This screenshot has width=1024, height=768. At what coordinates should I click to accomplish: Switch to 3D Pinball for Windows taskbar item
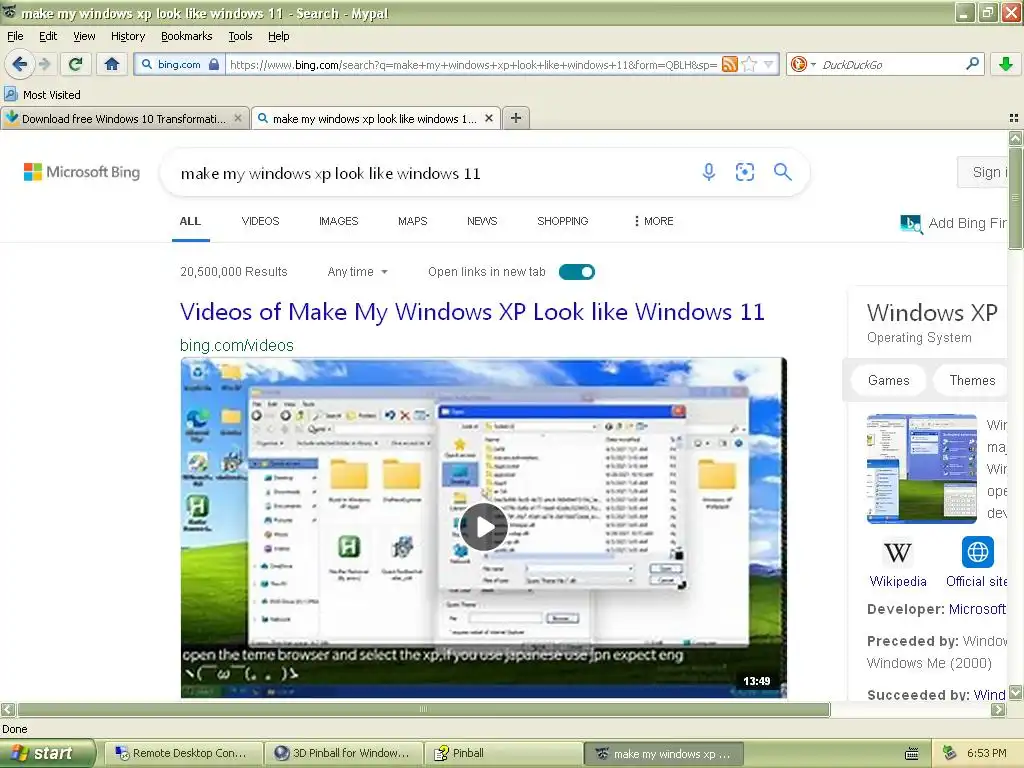coord(344,753)
